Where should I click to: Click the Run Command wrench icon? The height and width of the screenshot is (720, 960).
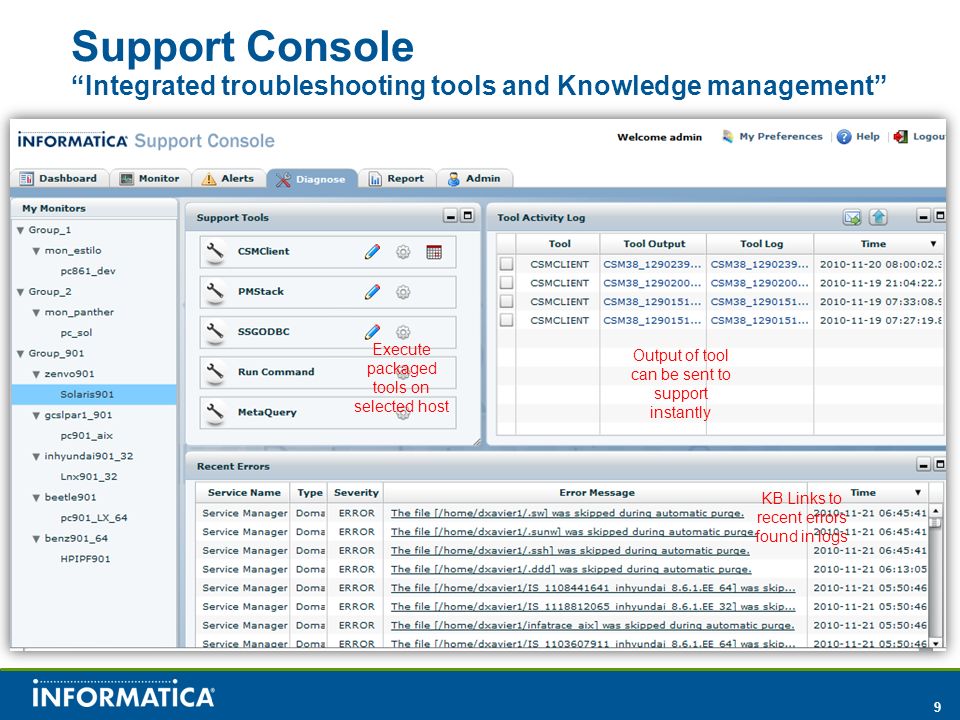[x=215, y=372]
